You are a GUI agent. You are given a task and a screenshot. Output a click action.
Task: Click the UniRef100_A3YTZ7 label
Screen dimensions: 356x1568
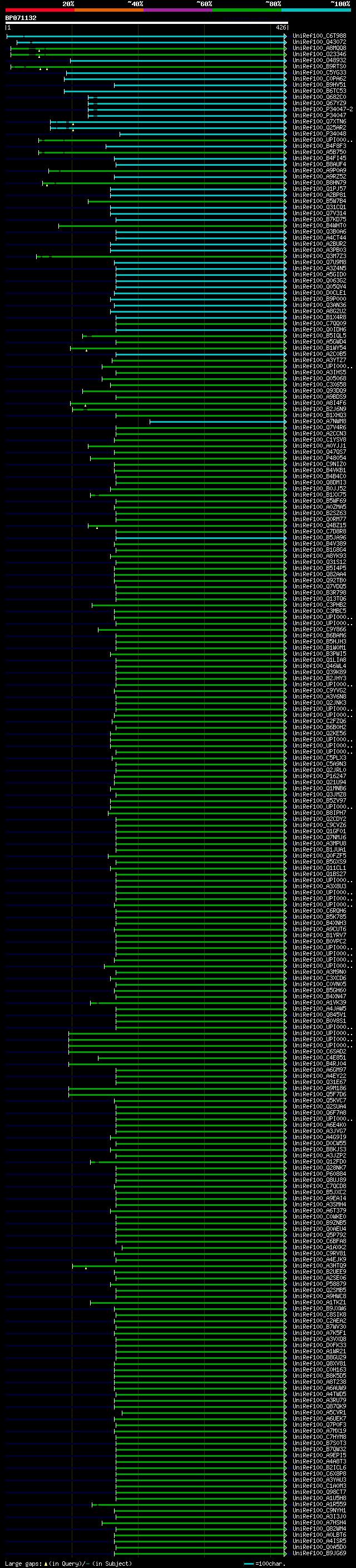click(x=319, y=360)
